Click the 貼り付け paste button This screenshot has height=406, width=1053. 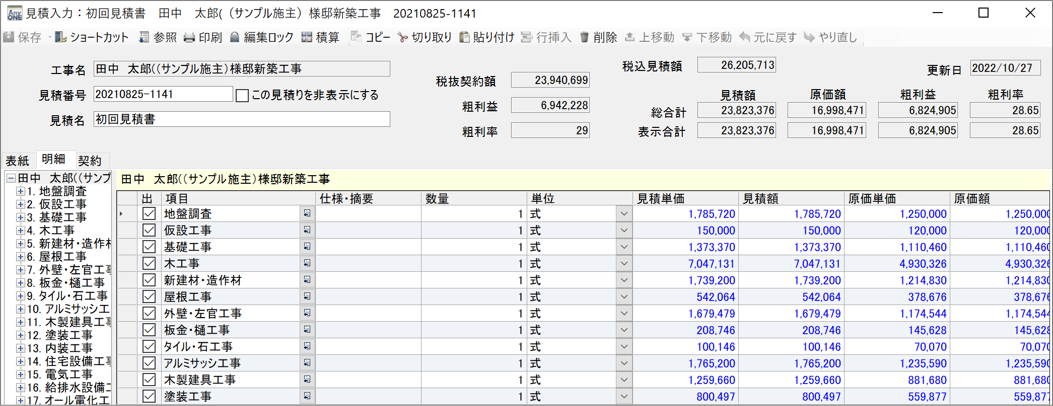[x=485, y=37]
